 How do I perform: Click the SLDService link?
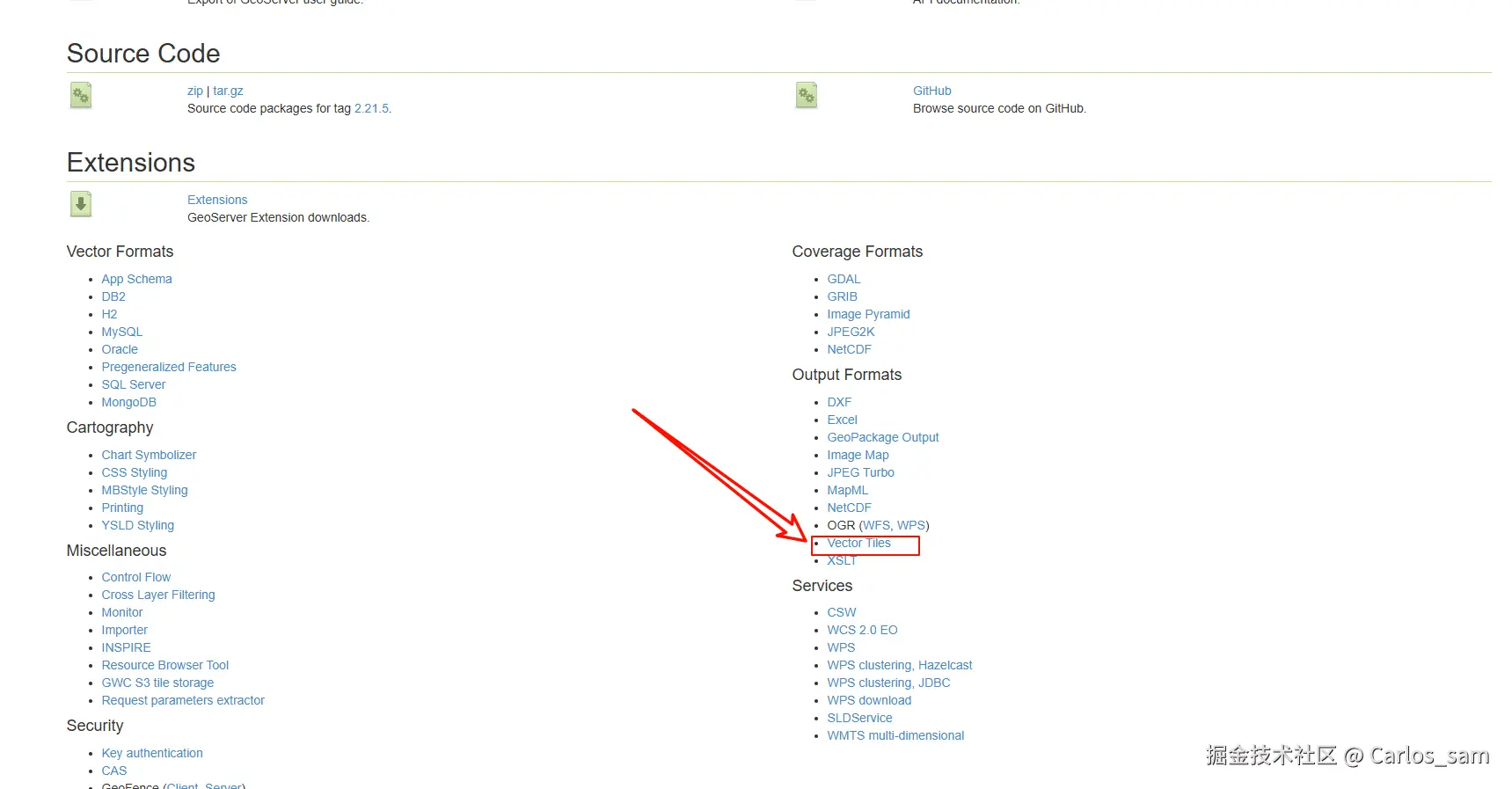tap(859, 718)
